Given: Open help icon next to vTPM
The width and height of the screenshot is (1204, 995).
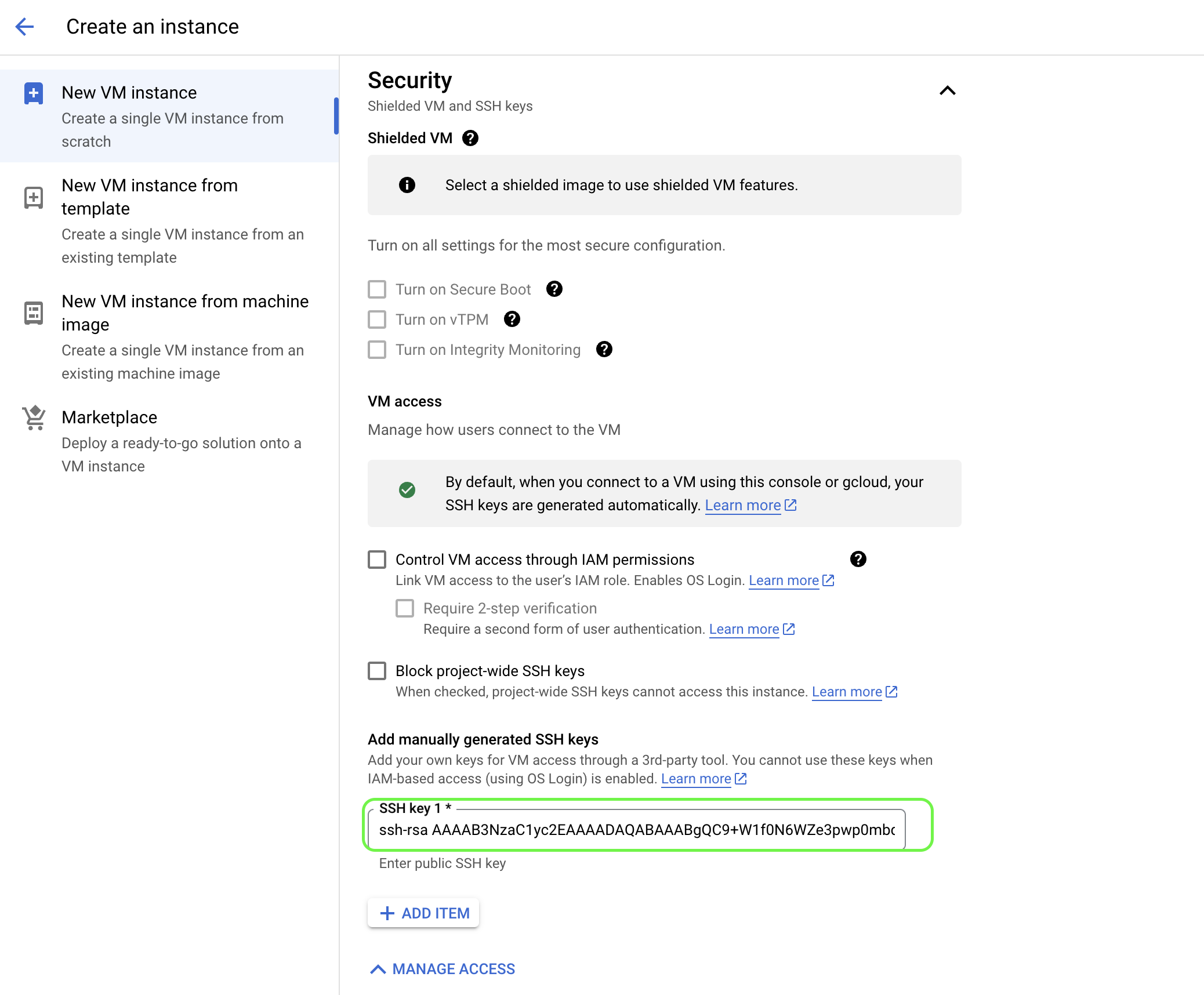Looking at the screenshot, I should (x=512, y=319).
